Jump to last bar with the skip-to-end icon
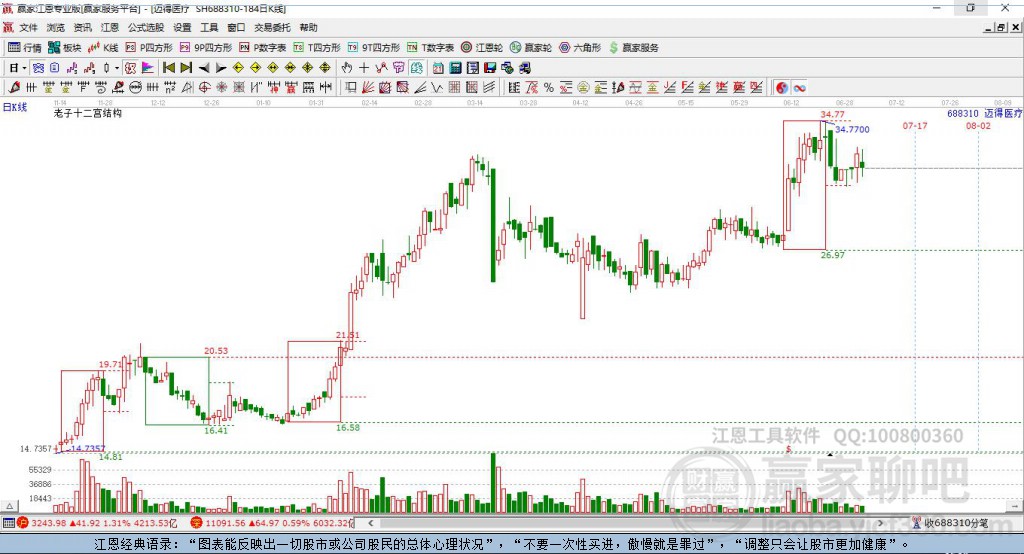The height and width of the screenshot is (554, 1024). coord(186,68)
